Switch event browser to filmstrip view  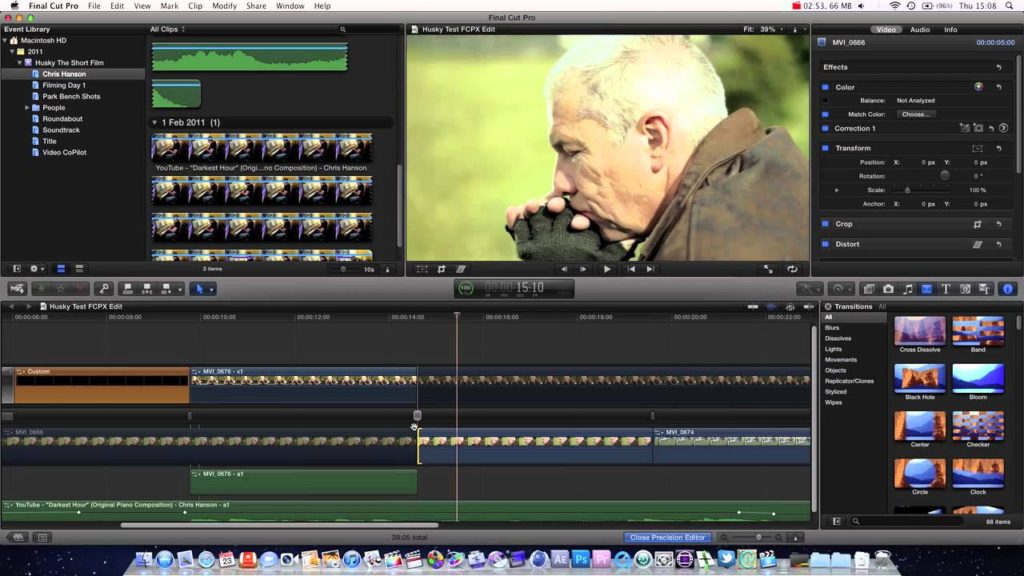point(61,268)
